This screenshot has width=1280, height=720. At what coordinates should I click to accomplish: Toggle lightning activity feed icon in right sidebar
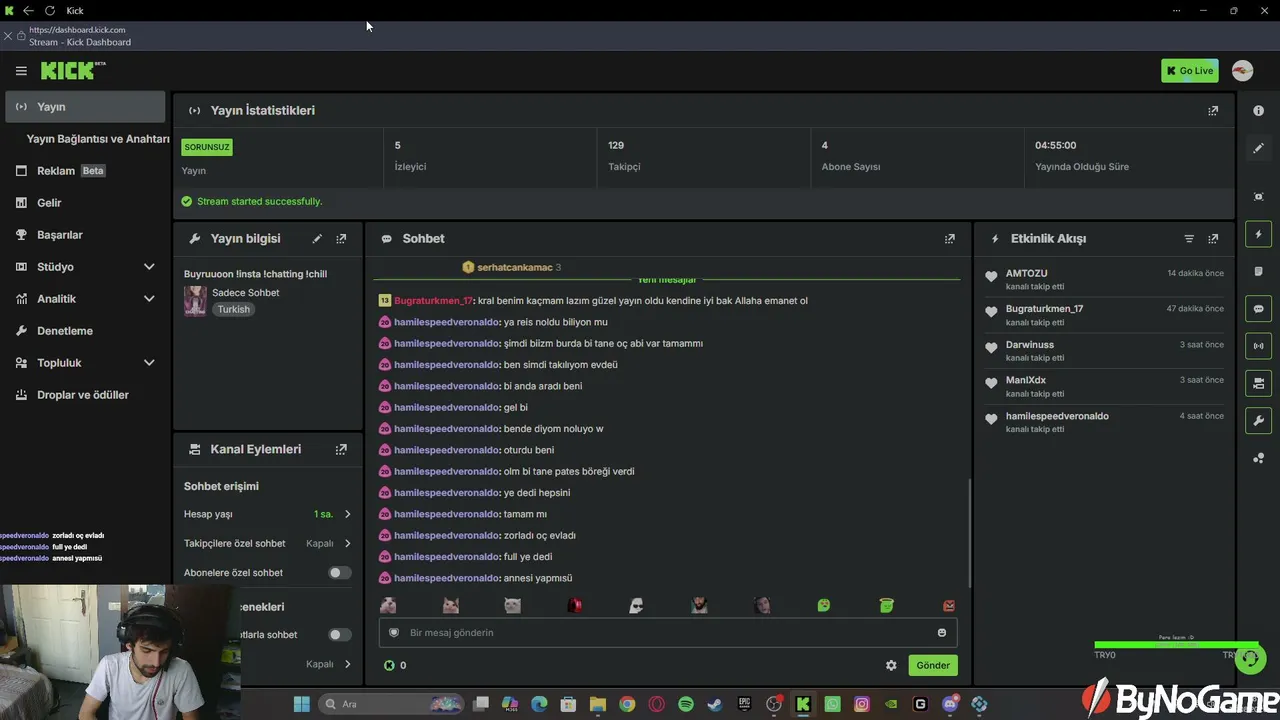[1259, 234]
